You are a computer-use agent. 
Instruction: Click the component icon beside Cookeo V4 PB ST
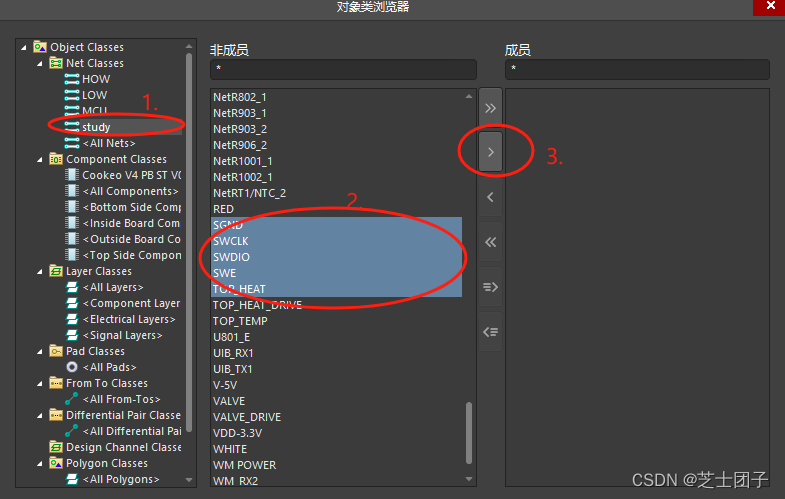tap(72, 175)
